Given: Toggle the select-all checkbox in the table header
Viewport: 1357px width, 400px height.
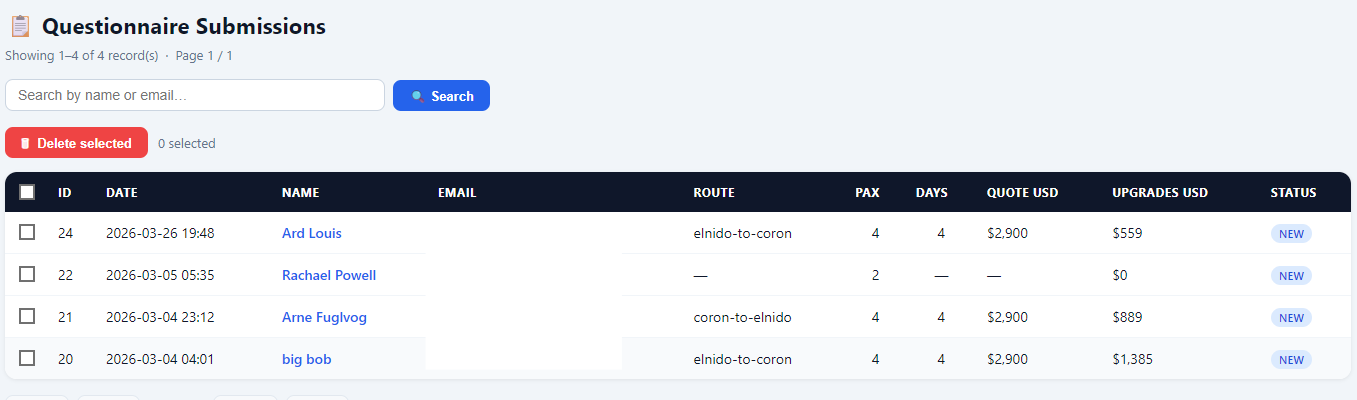Looking at the screenshot, I should pyautogui.click(x=27, y=192).
